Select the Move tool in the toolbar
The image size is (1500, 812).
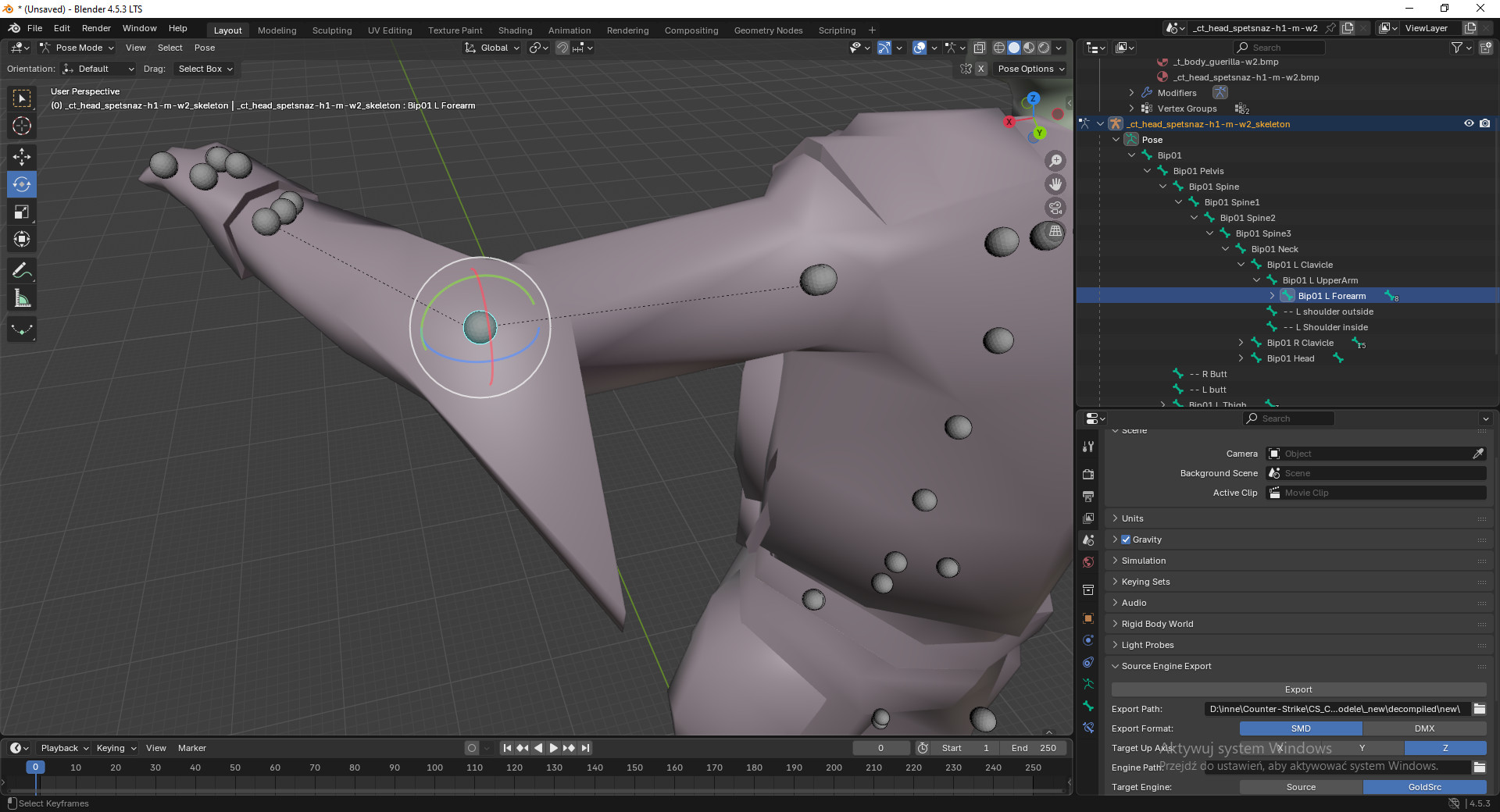(21, 157)
